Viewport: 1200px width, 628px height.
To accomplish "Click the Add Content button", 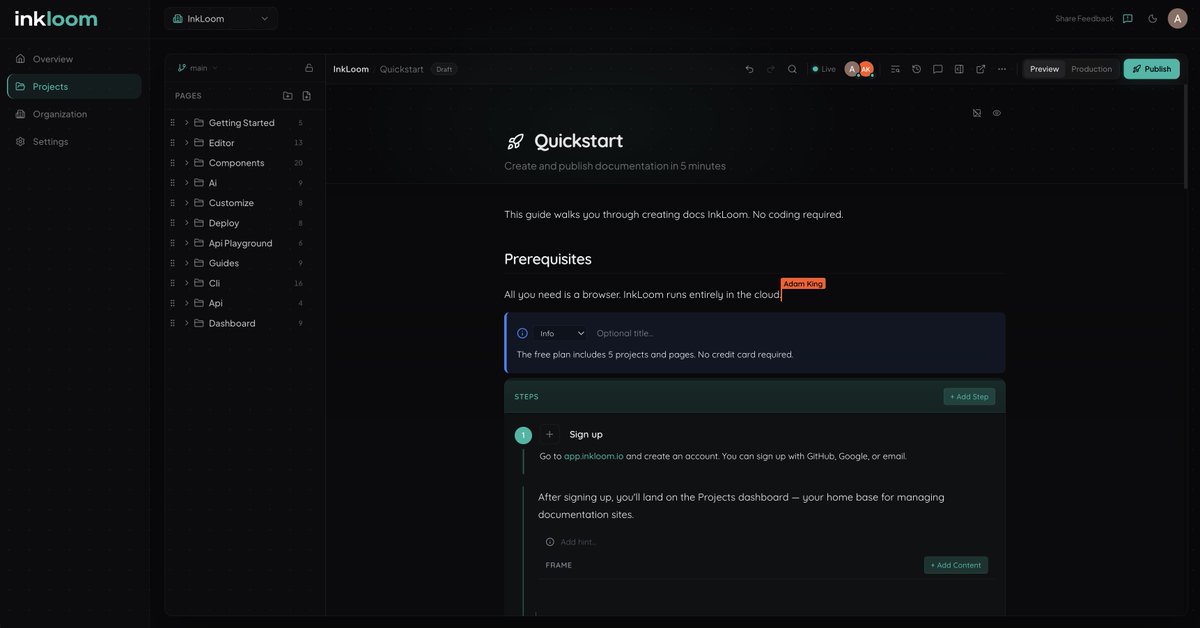I will tap(956, 565).
